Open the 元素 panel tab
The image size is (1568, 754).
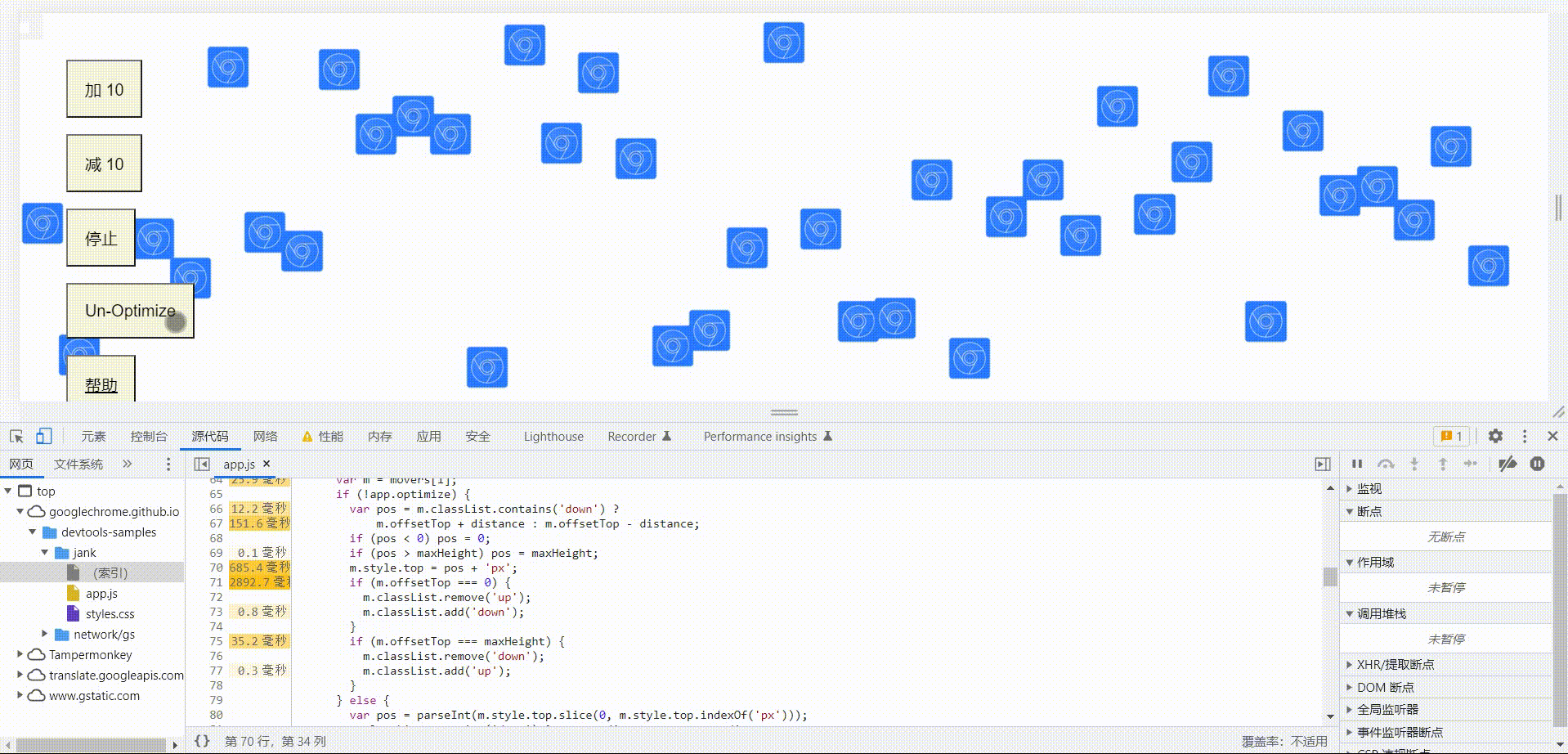tap(93, 437)
